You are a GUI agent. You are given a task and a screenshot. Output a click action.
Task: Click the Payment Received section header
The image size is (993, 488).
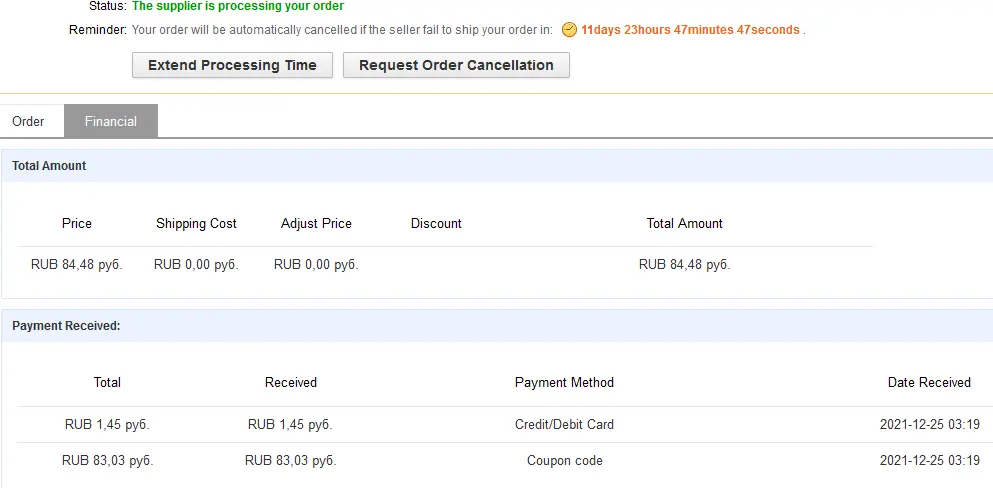[x=66, y=326]
